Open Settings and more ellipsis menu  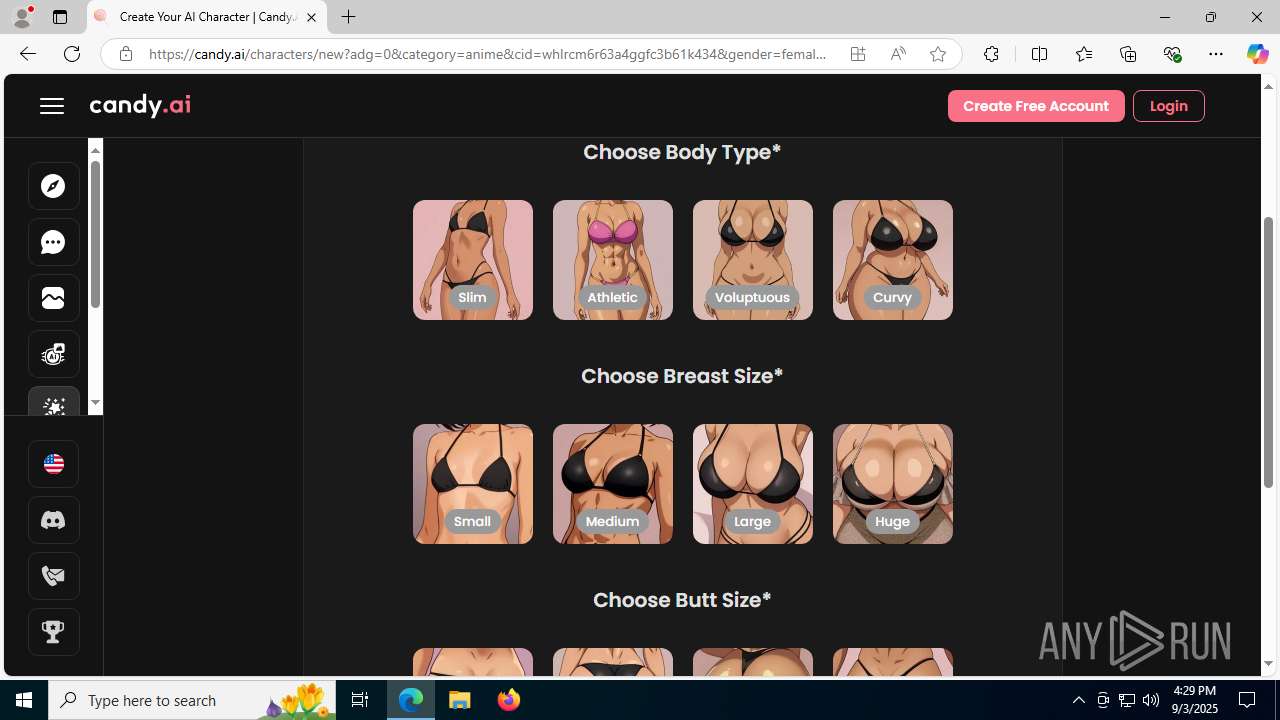[1216, 54]
